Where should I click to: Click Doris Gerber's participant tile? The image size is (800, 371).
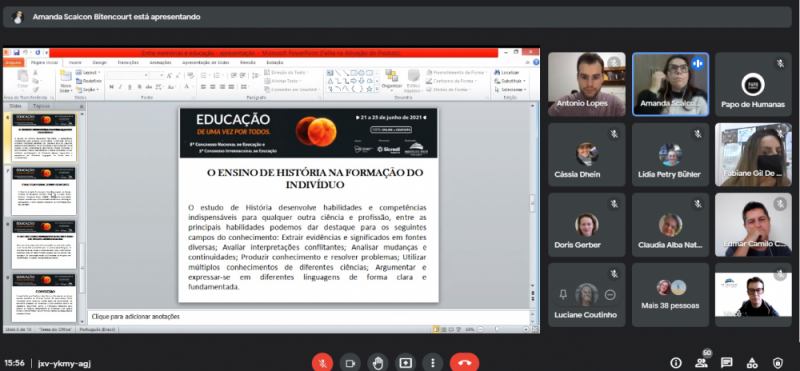pyautogui.click(x=587, y=225)
